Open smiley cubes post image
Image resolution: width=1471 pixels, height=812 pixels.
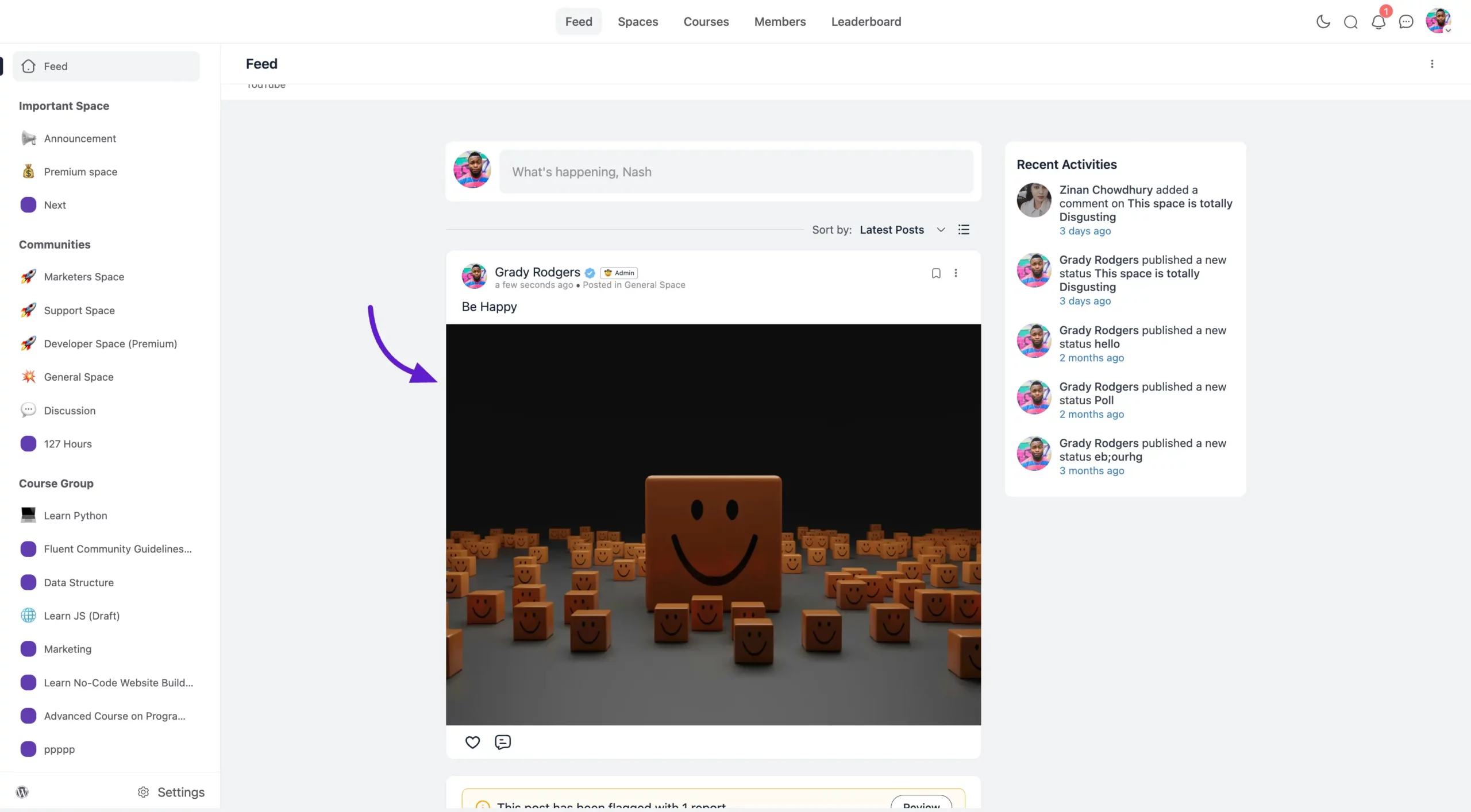click(713, 524)
